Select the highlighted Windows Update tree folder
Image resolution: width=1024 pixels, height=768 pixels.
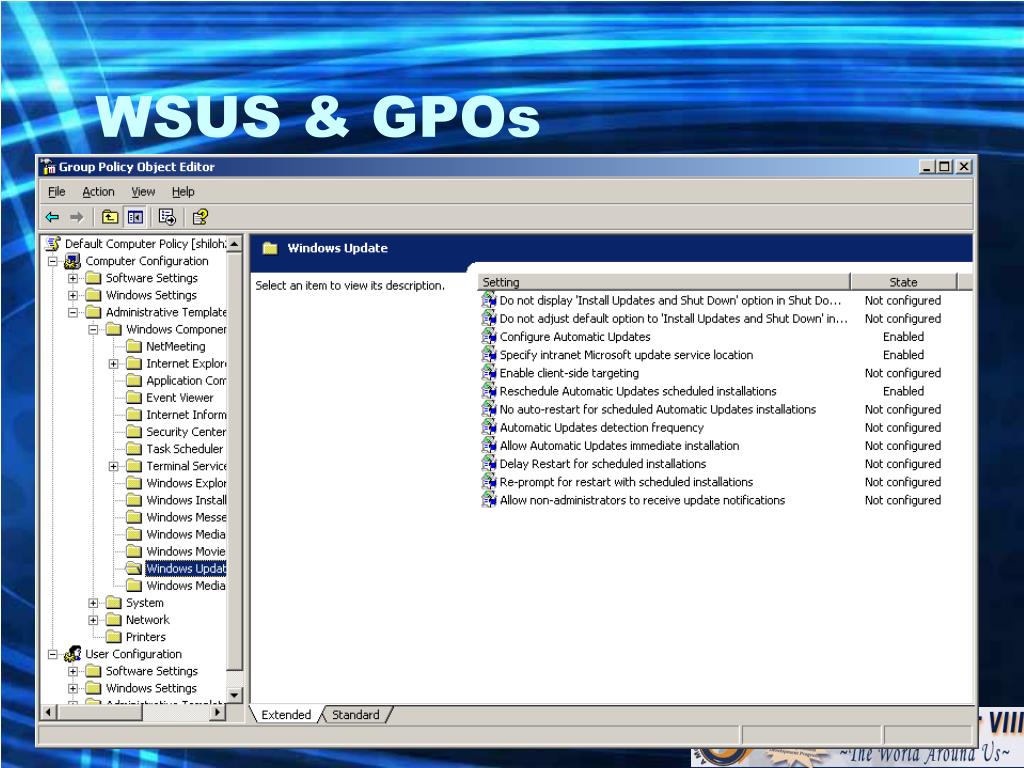point(185,568)
